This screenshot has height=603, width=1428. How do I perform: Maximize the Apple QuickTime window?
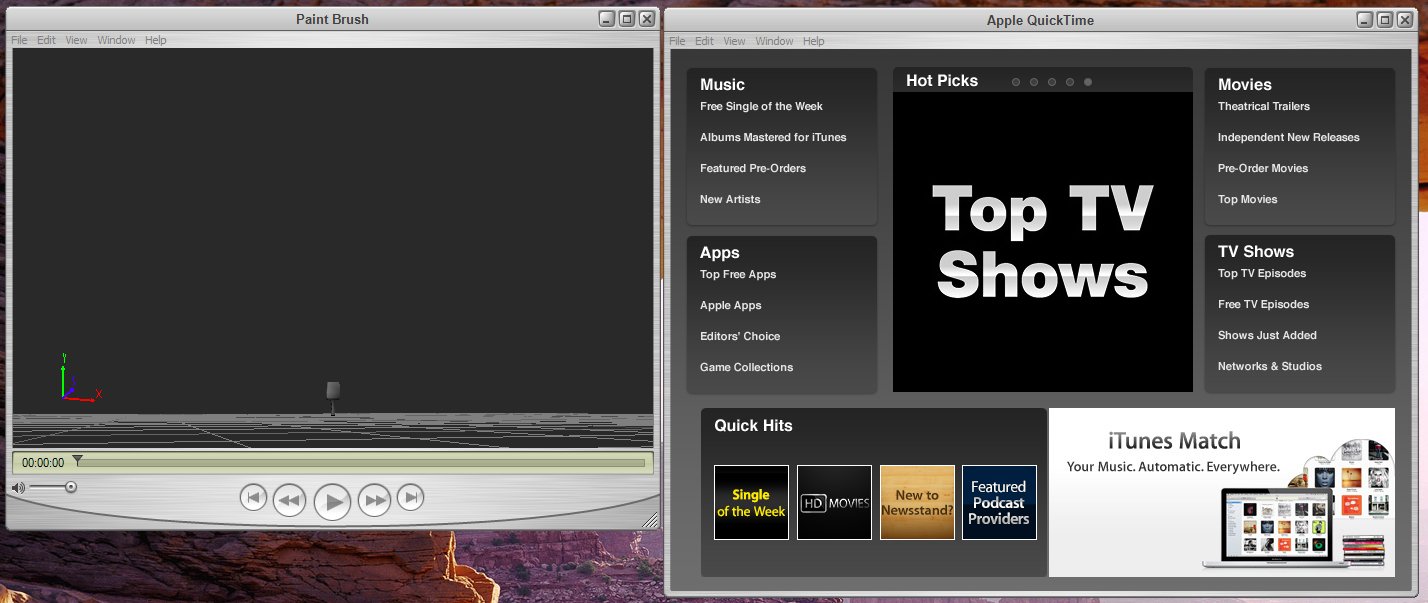tap(1385, 20)
